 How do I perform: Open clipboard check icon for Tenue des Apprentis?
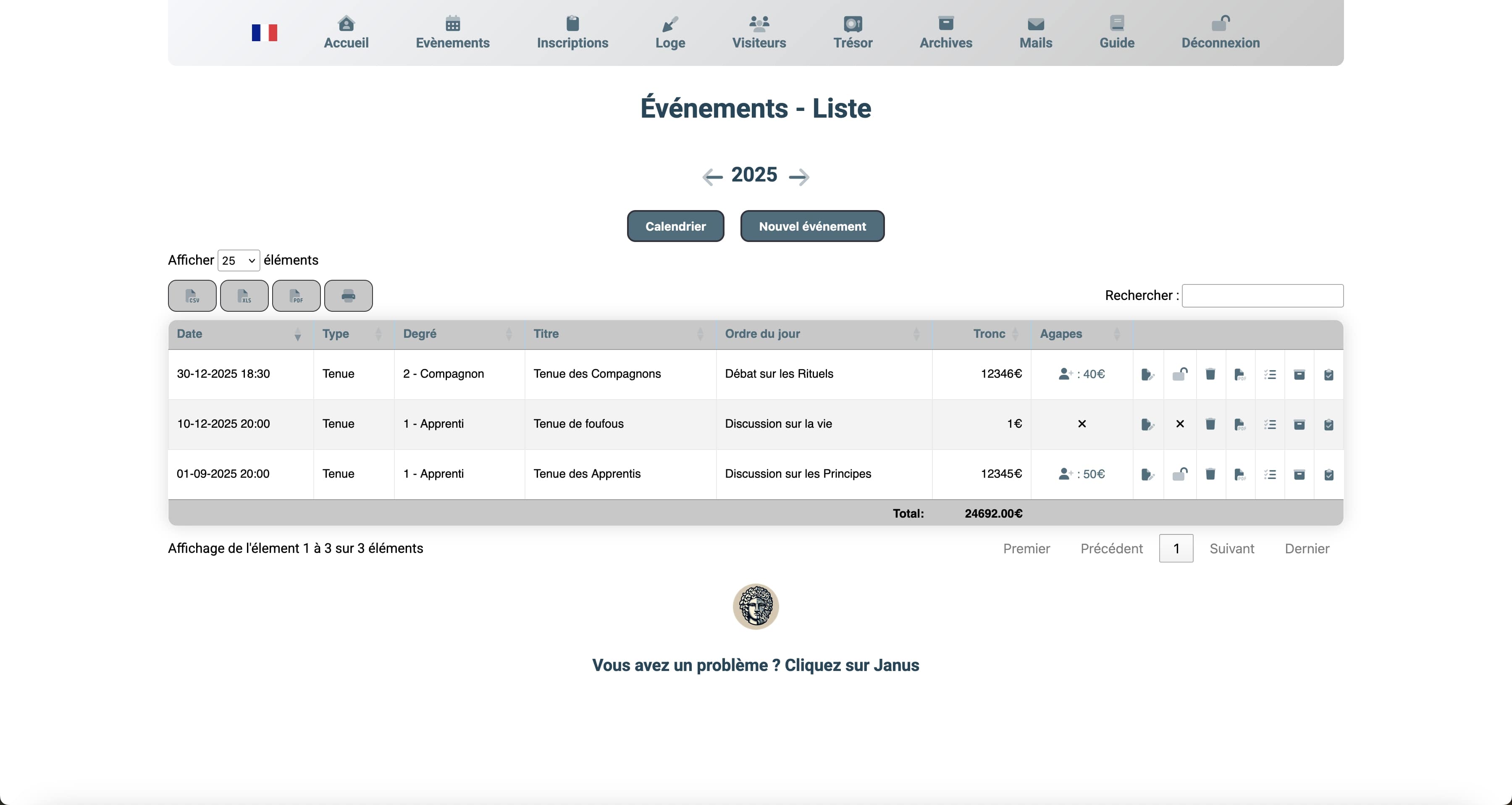coord(1328,474)
